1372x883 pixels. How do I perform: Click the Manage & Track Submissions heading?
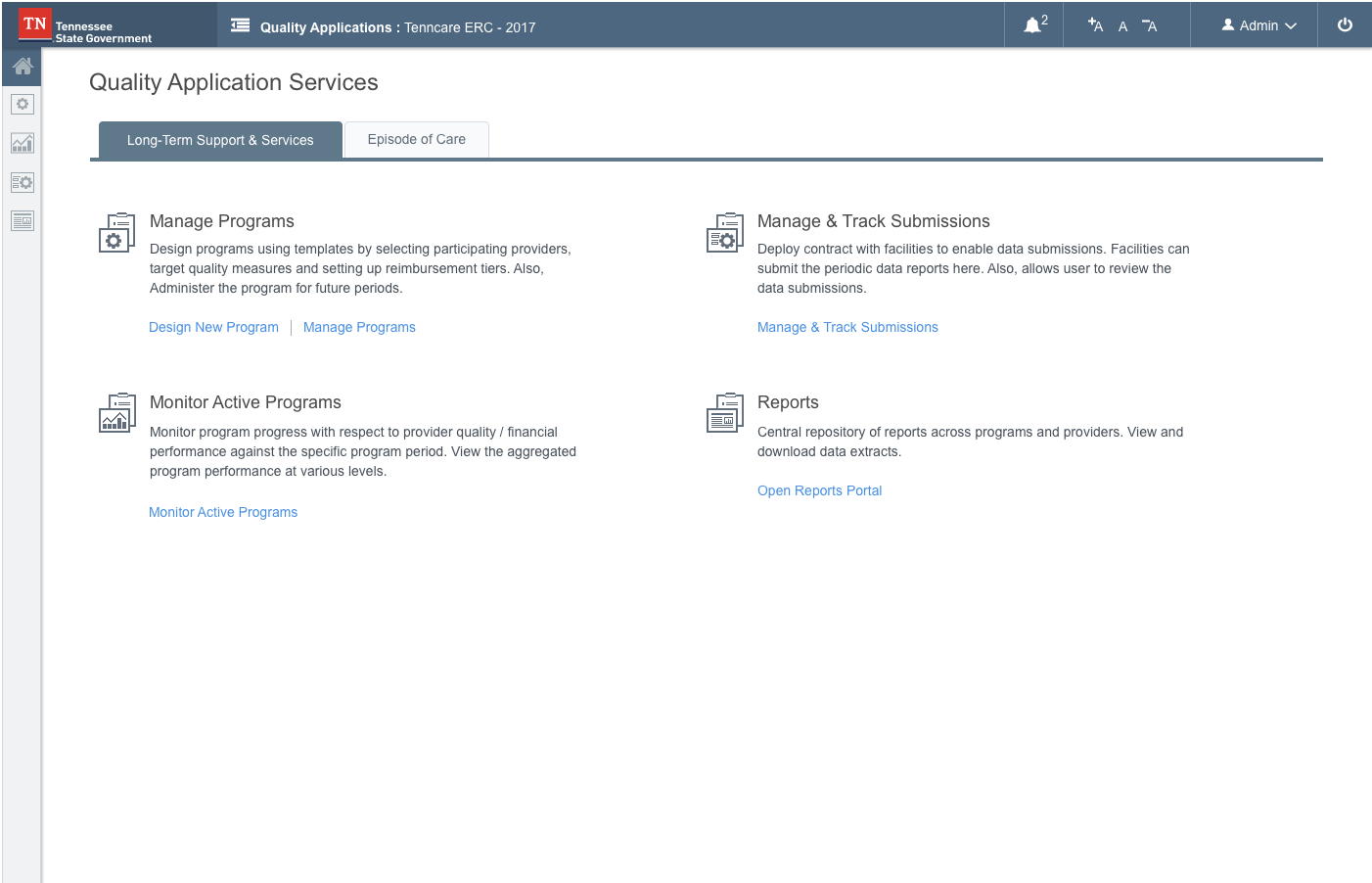[874, 221]
